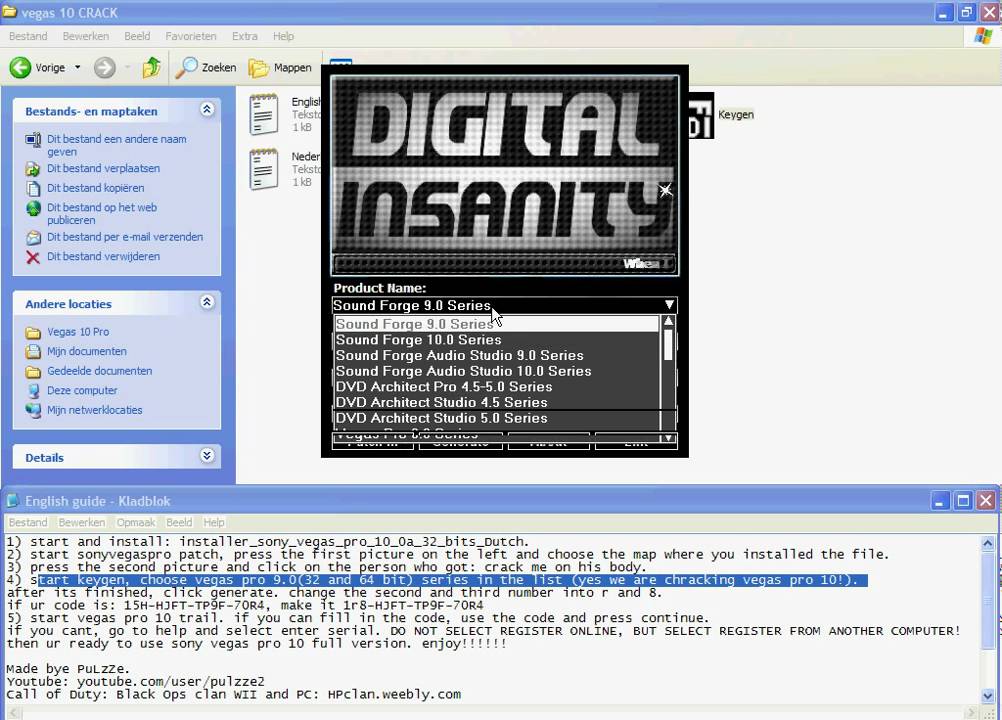This screenshot has height=720, width=1002.
Task: Click 'Dit bestand per e-mail verzenden'
Action: tap(125, 236)
